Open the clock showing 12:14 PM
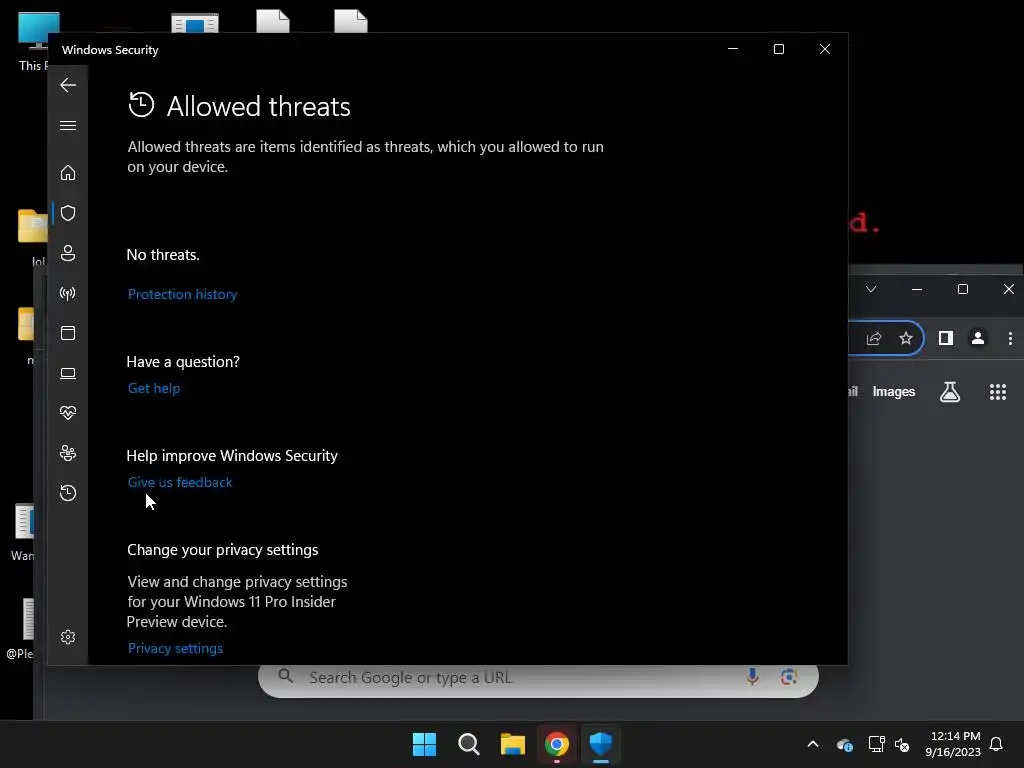This screenshot has height=768, width=1024. [953, 744]
